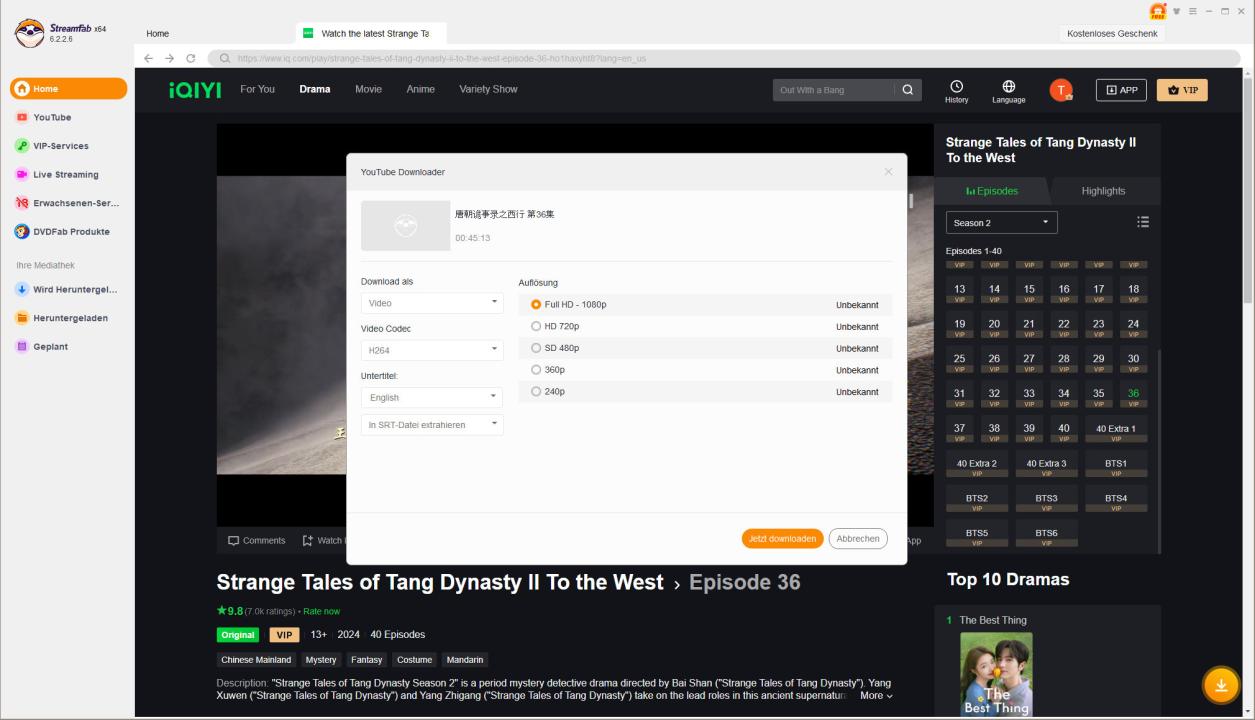Open the Home item in StreamFab sidebar
The image size is (1255, 720).
[68, 89]
